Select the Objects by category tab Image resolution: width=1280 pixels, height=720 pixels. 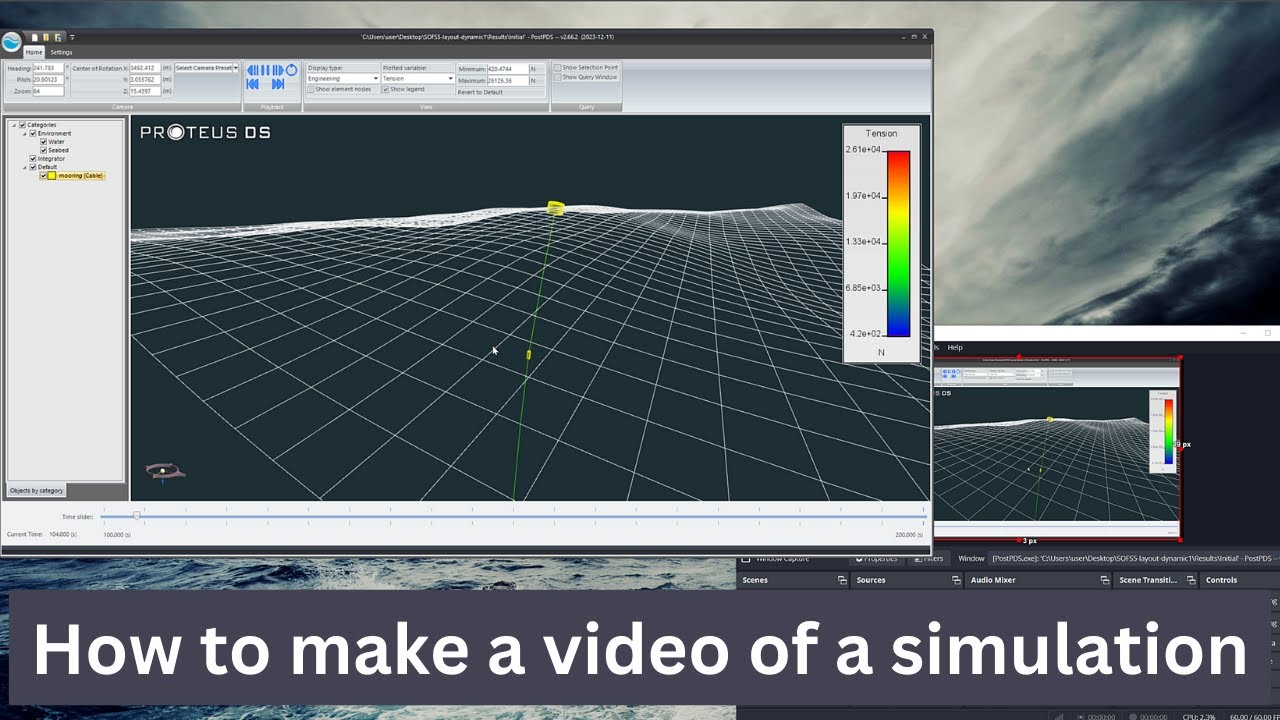36,490
